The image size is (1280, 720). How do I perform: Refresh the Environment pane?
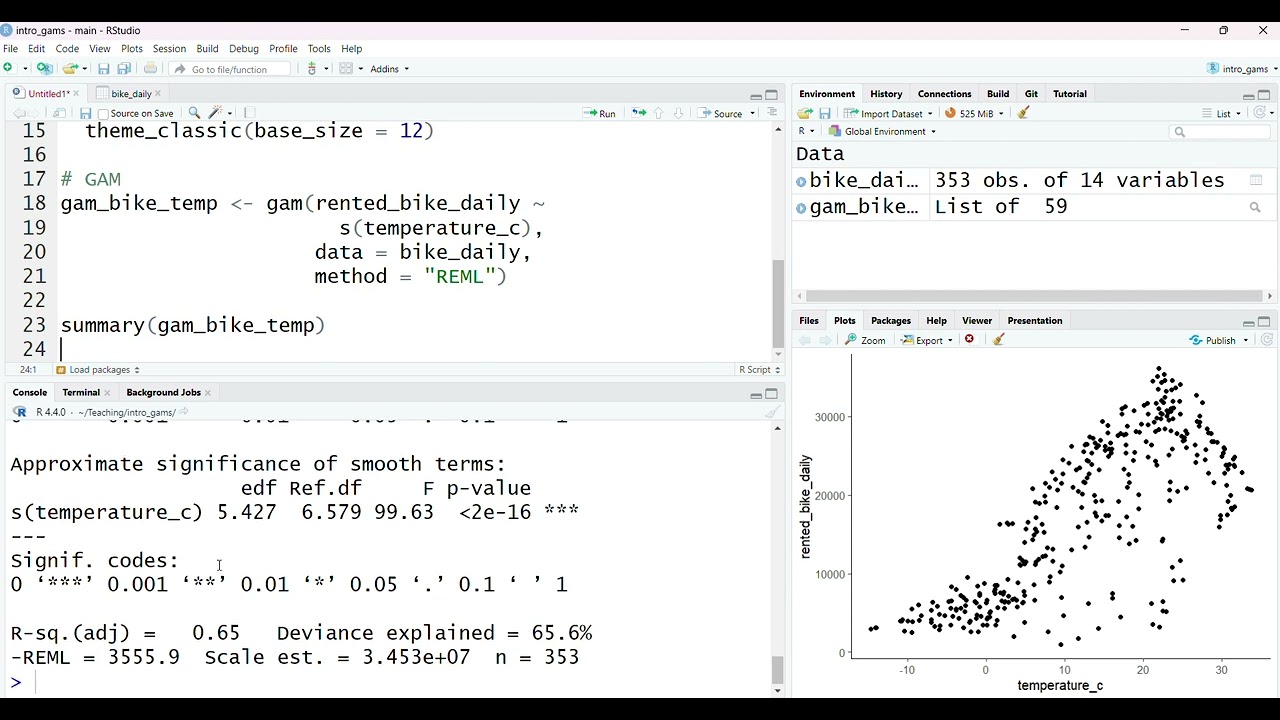[x=1259, y=114]
